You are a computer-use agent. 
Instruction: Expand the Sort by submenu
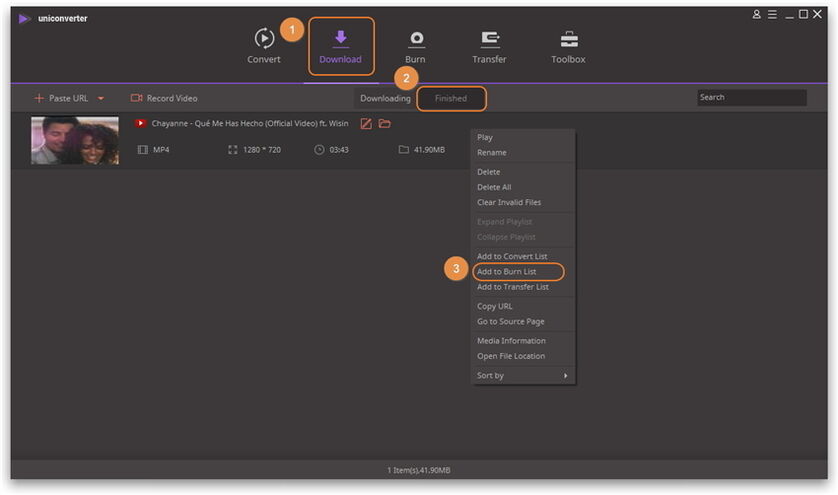point(523,376)
